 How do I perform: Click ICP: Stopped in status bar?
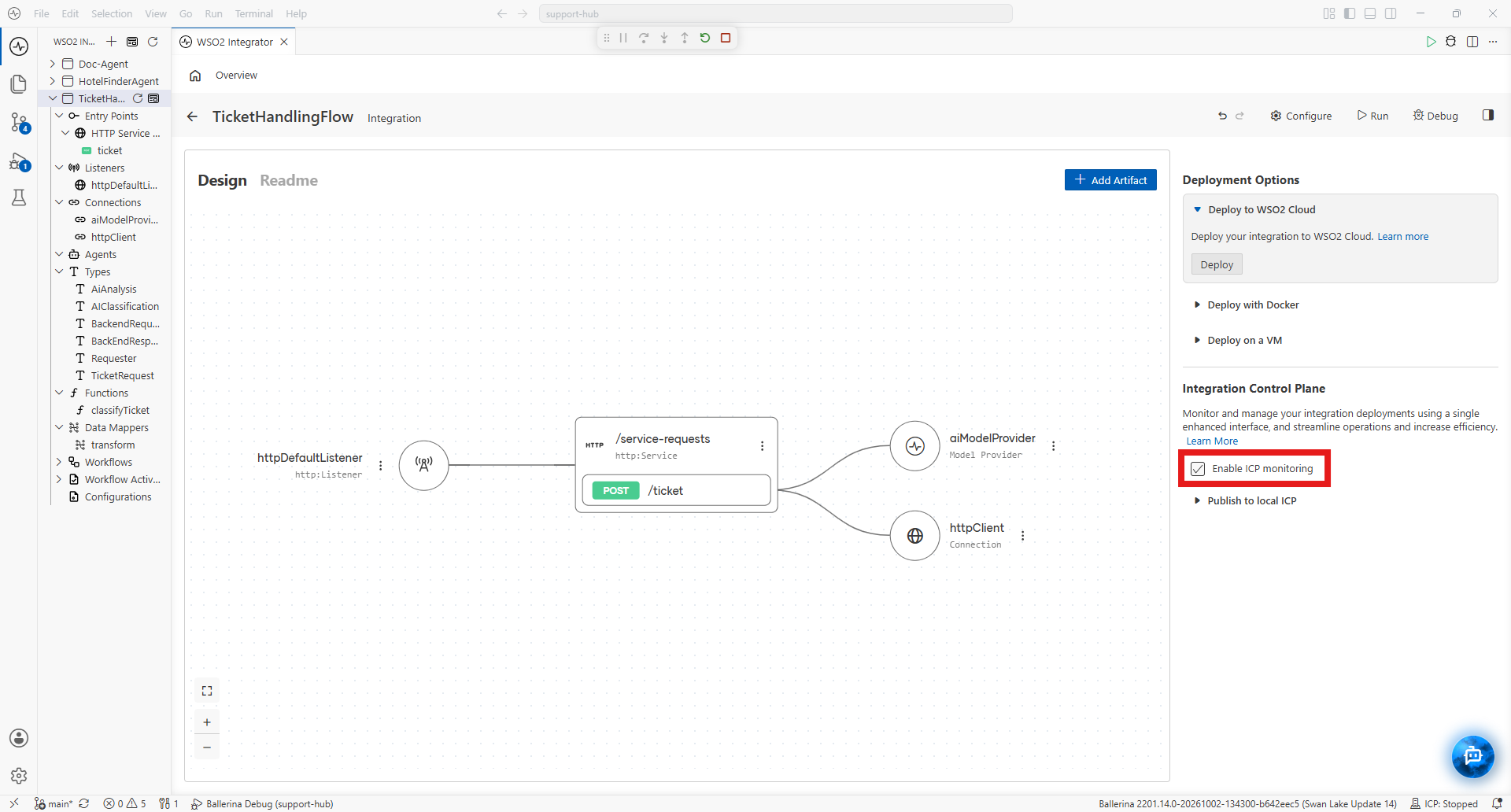tap(1444, 803)
